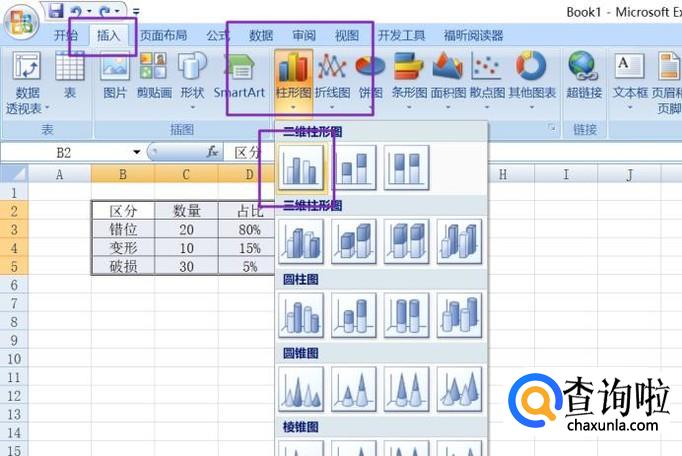The height and width of the screenshot is (456, 682).
Task: Expand the Pie chart (饼图) dropdown
Action: click(370, 80)
